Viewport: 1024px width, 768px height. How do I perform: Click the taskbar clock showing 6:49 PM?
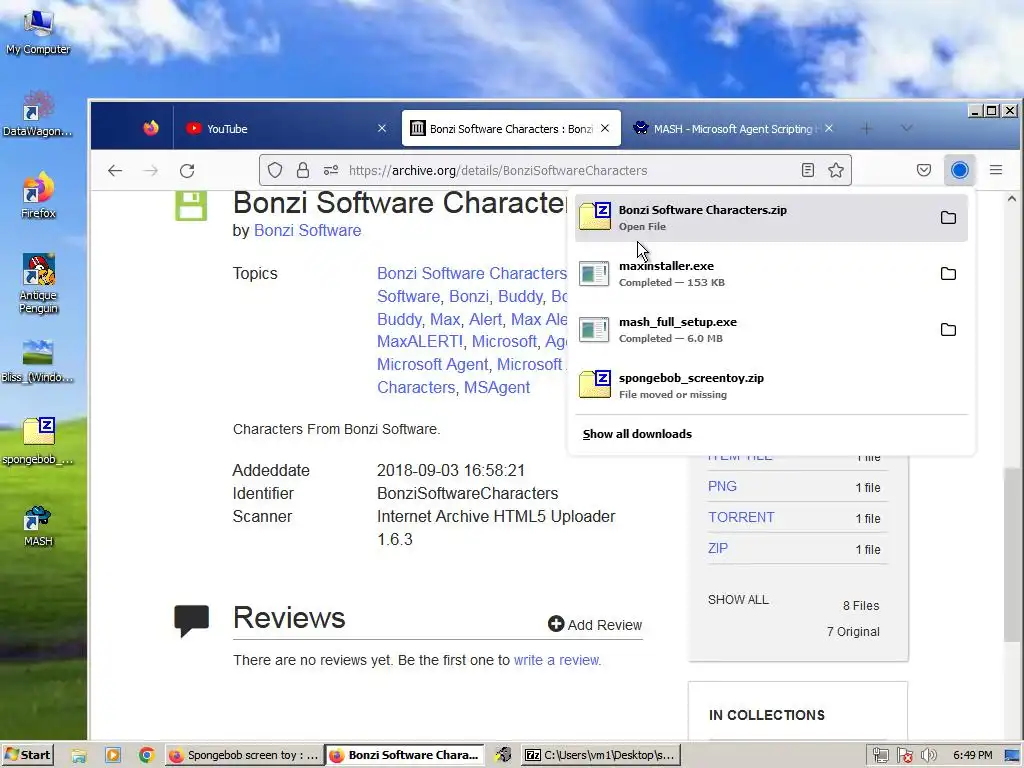[972, 755]
